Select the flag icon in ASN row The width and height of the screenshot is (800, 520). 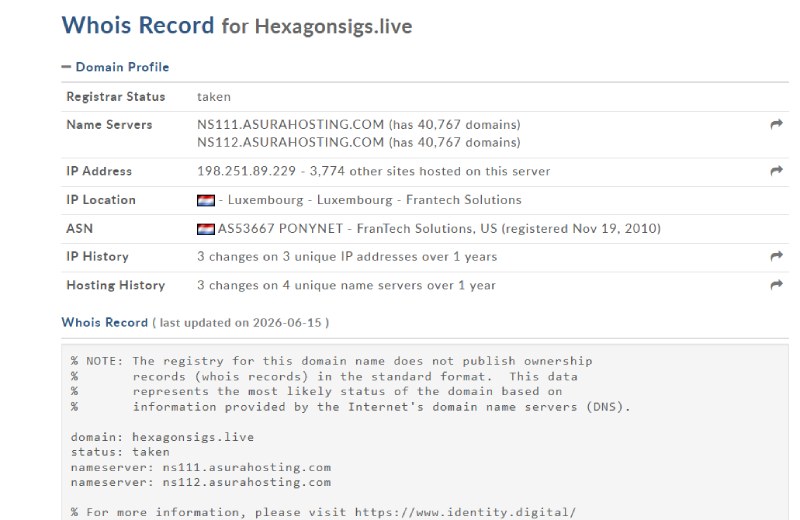click(x=206, y=229)
